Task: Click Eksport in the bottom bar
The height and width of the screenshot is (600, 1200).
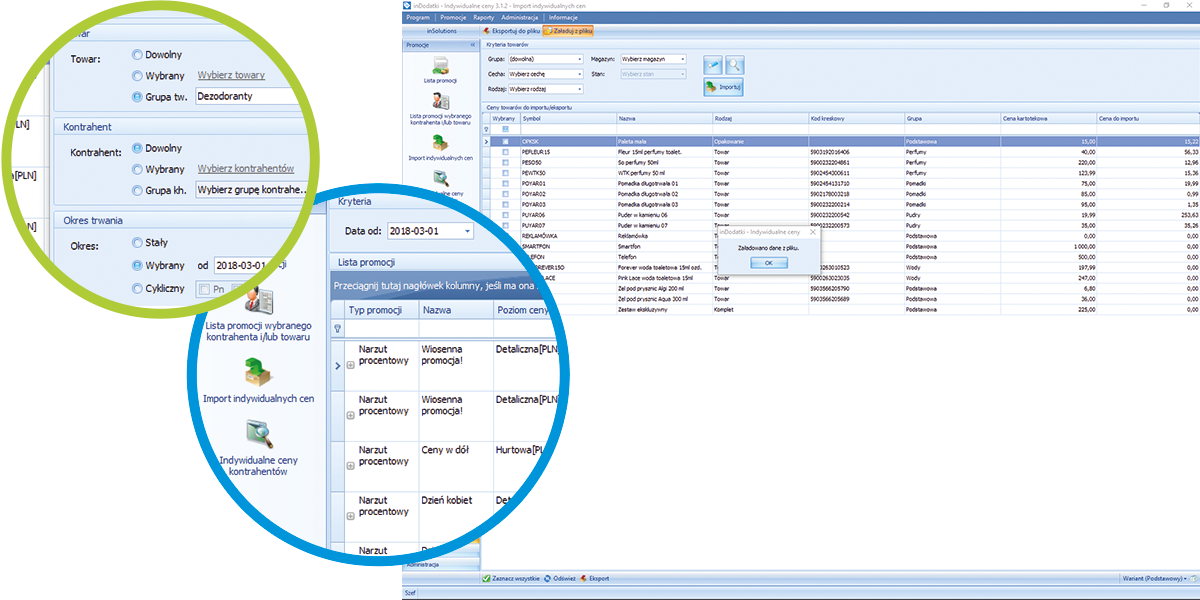Action: tap(595, 578)
